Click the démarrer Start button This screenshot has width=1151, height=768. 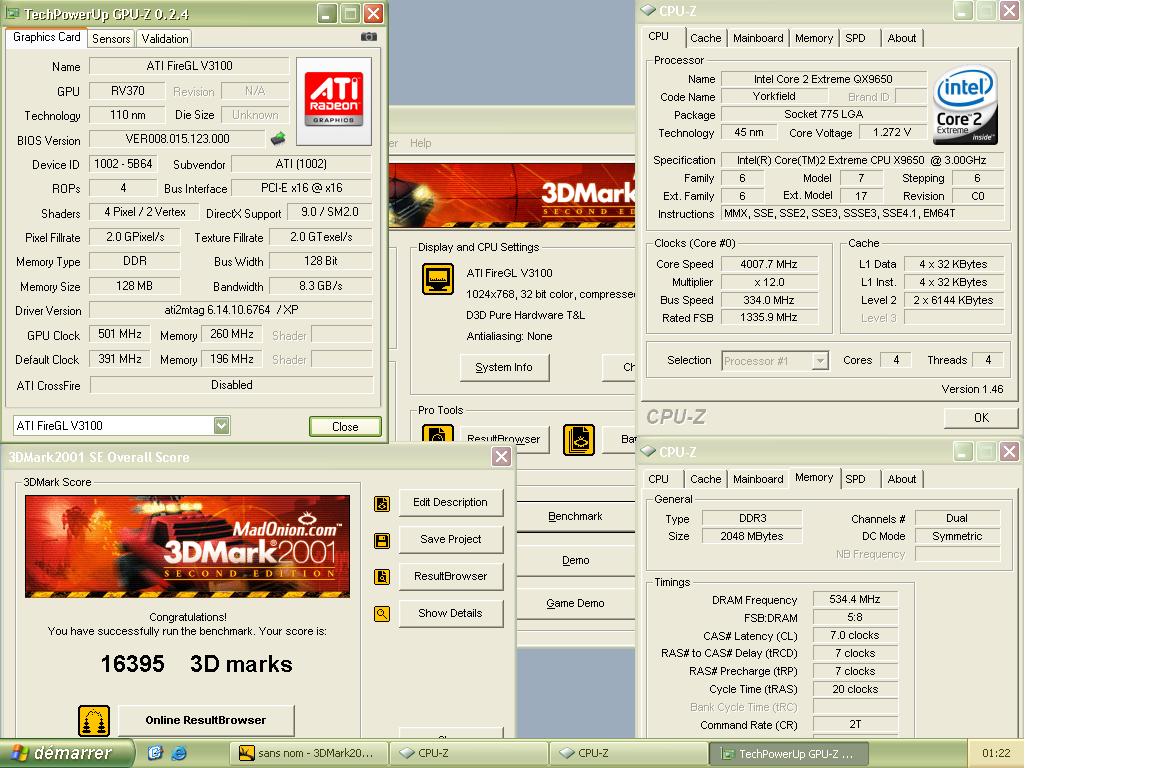68,753
